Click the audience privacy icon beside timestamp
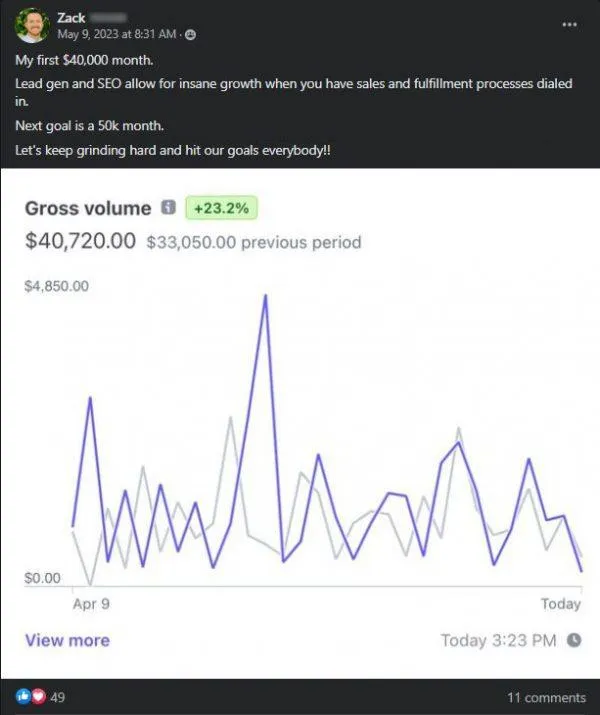 (x=191, y=35)
